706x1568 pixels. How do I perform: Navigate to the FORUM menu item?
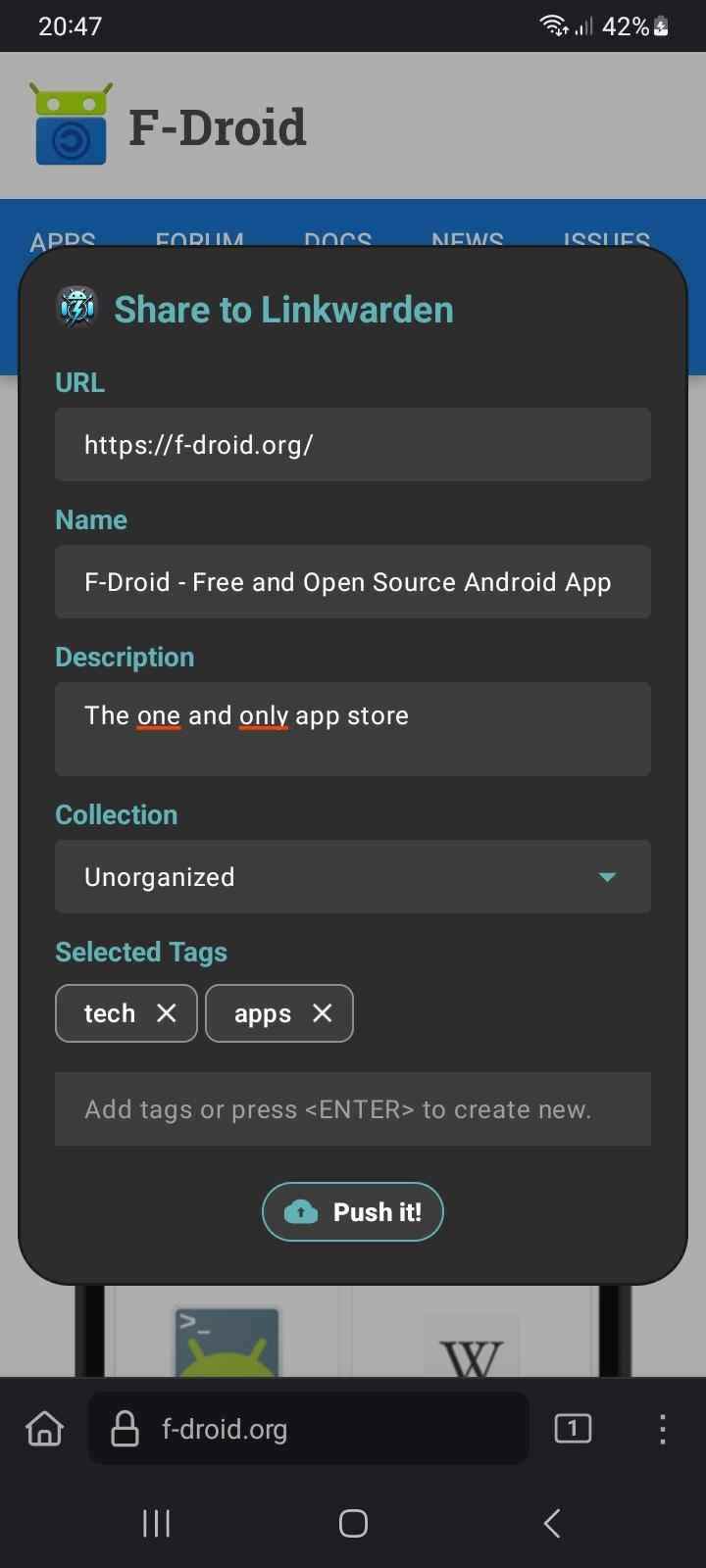198,241
